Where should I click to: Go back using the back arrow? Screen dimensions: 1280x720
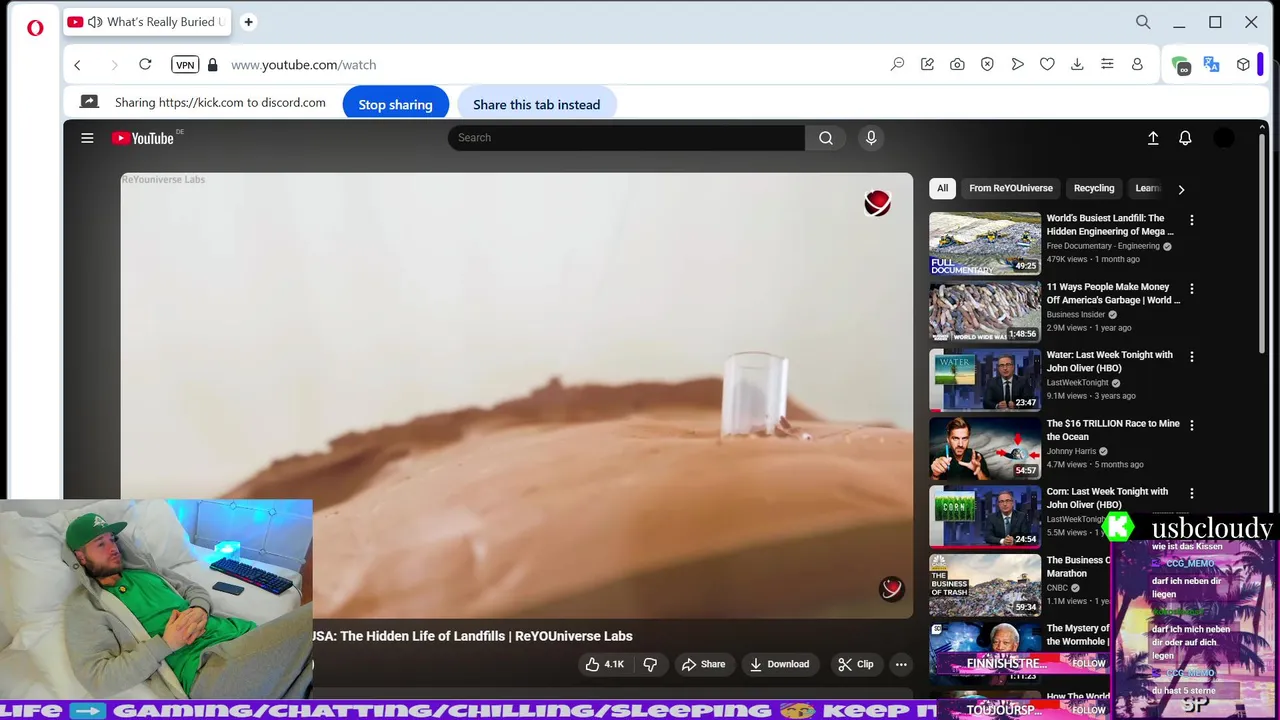pos(77,65)
